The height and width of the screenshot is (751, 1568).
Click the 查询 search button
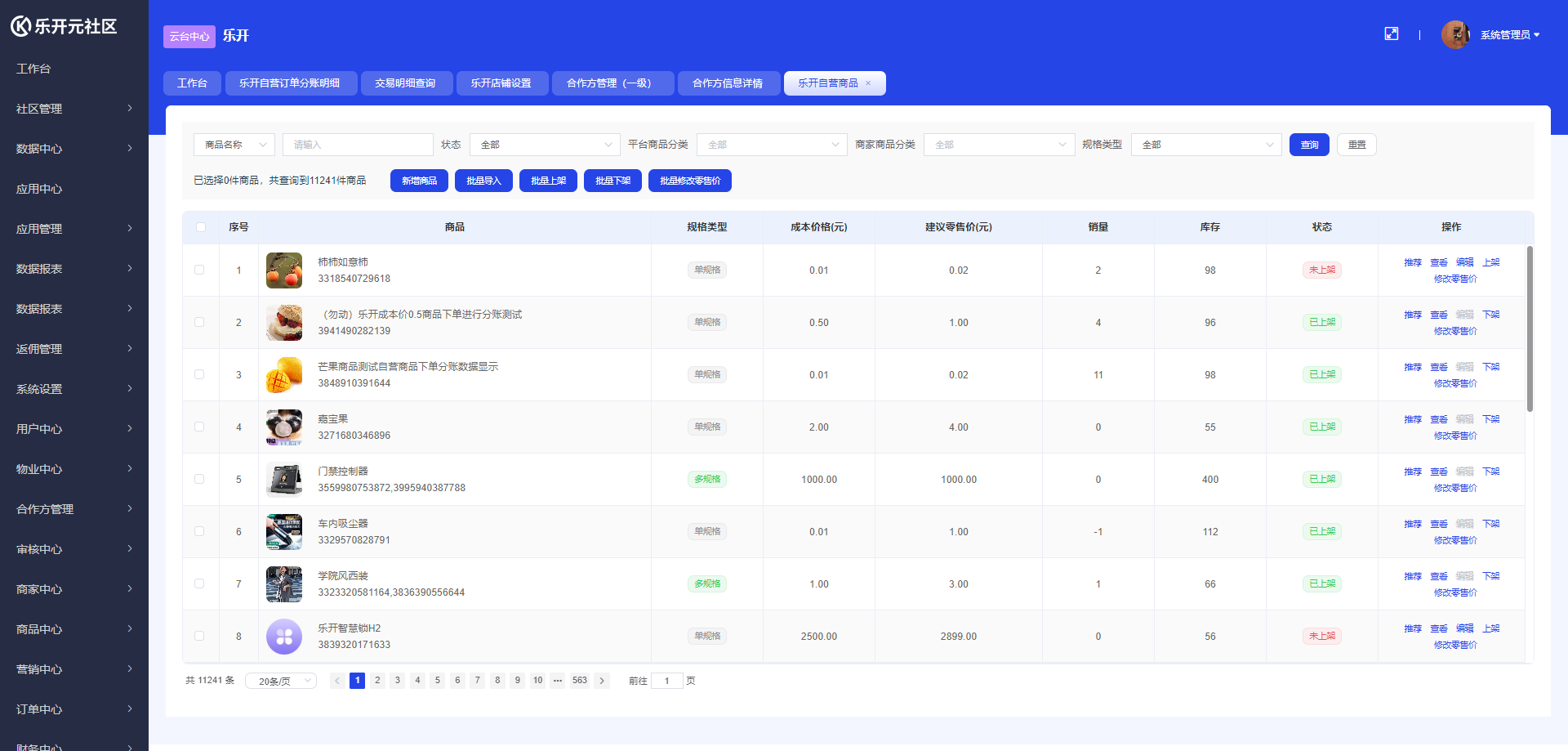click(1309, 145)
